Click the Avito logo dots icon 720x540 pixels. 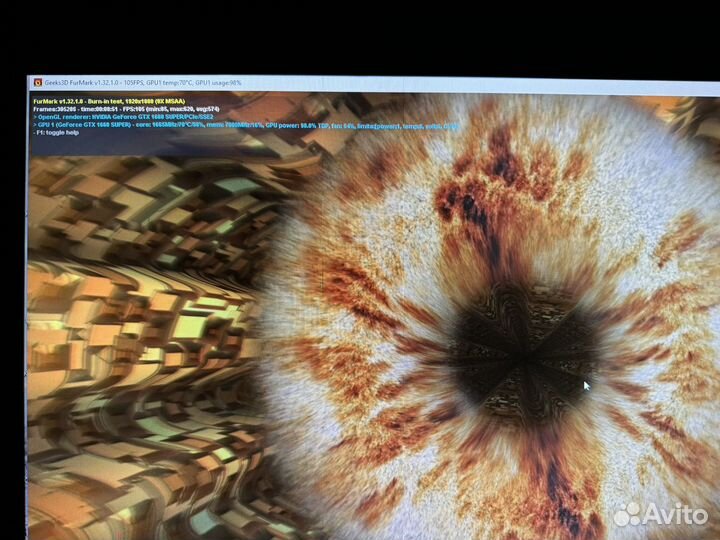pos(627,515)
